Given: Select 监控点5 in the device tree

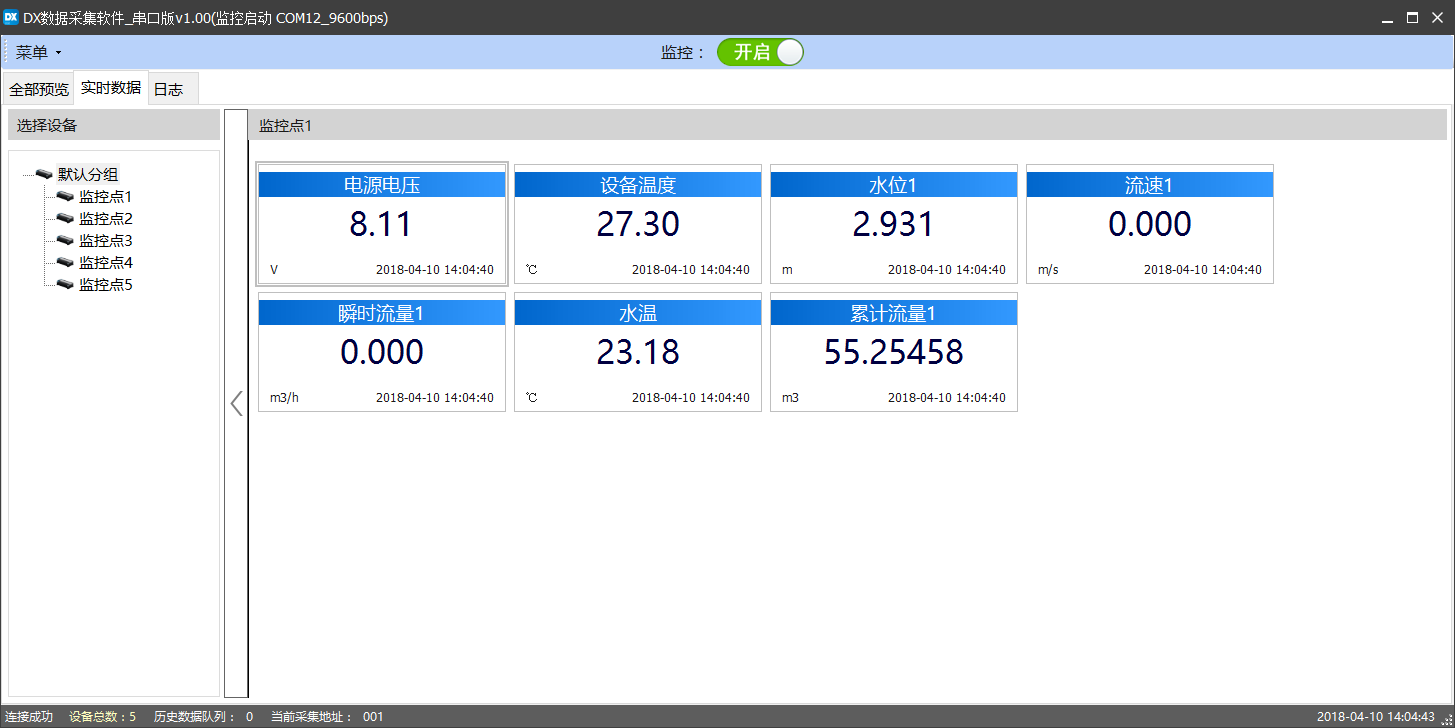Looking at the screenshot, I should point(105,284).
